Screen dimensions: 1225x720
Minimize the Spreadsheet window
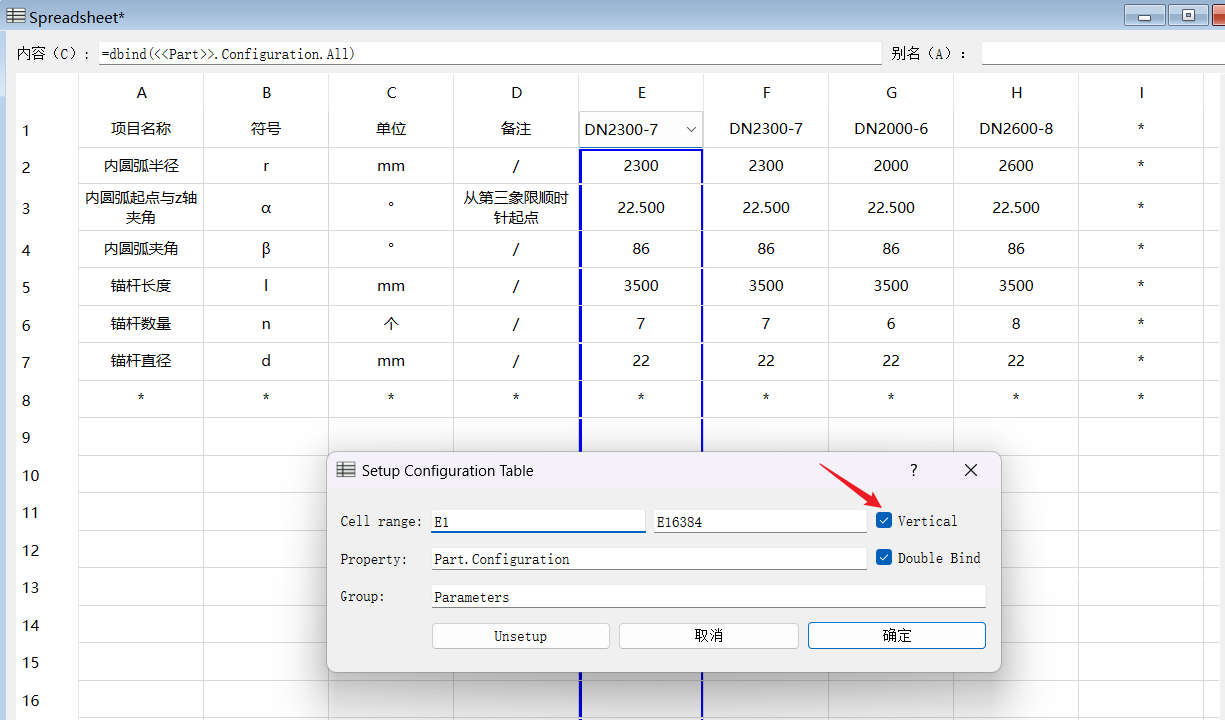click(1144, 15)
